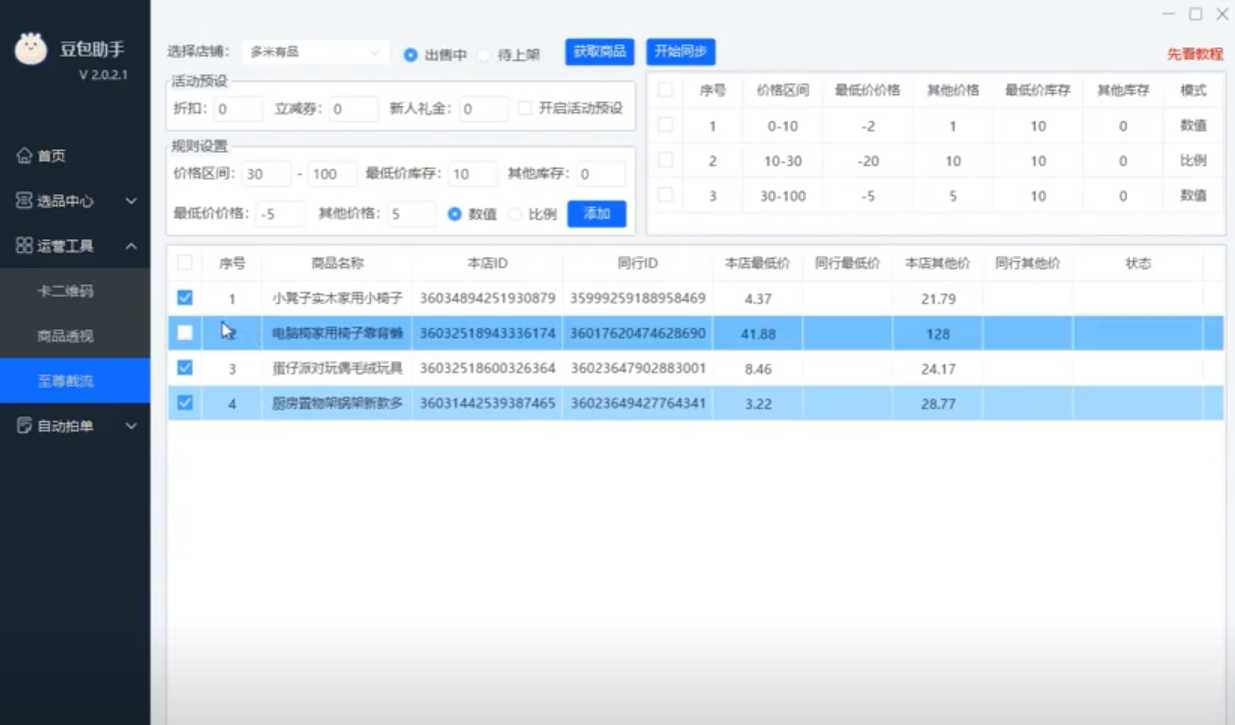This screenshot has width=1235, height=725.
Task: Open the 多米有品 store dropdown
Action: tap(315, 52)
